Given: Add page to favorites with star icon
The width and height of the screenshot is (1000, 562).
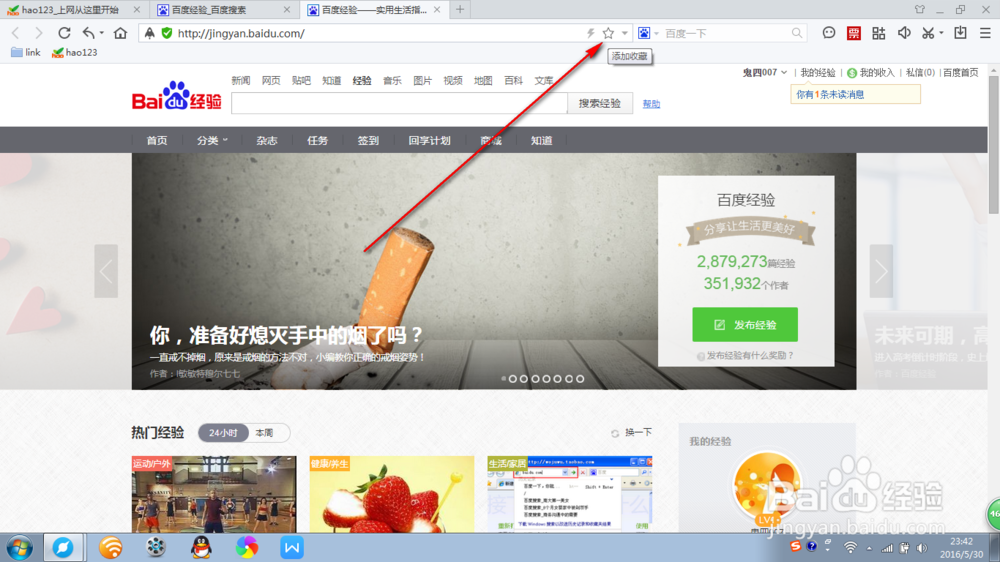Looking at the screenshot, I should [608, 33].
